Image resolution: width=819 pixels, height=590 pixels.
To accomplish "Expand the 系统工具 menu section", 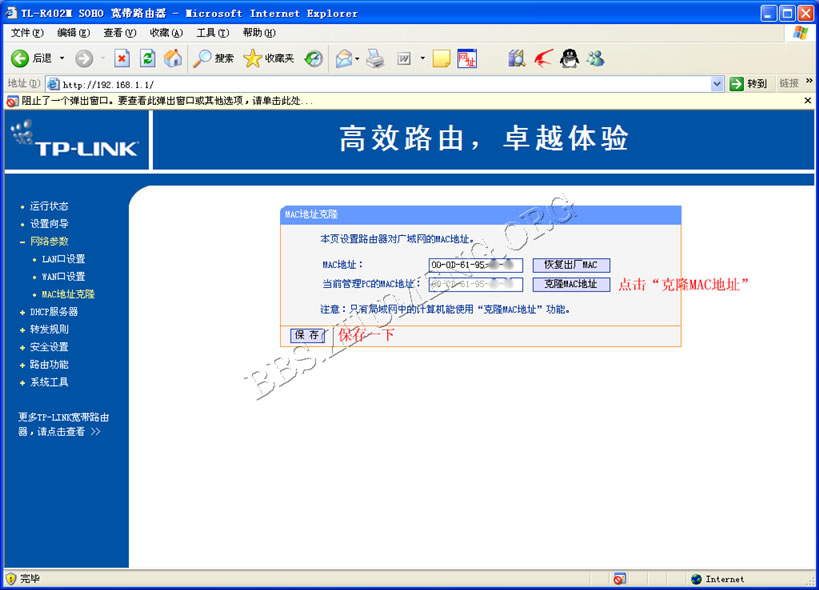I will click(x=22, y=383).
